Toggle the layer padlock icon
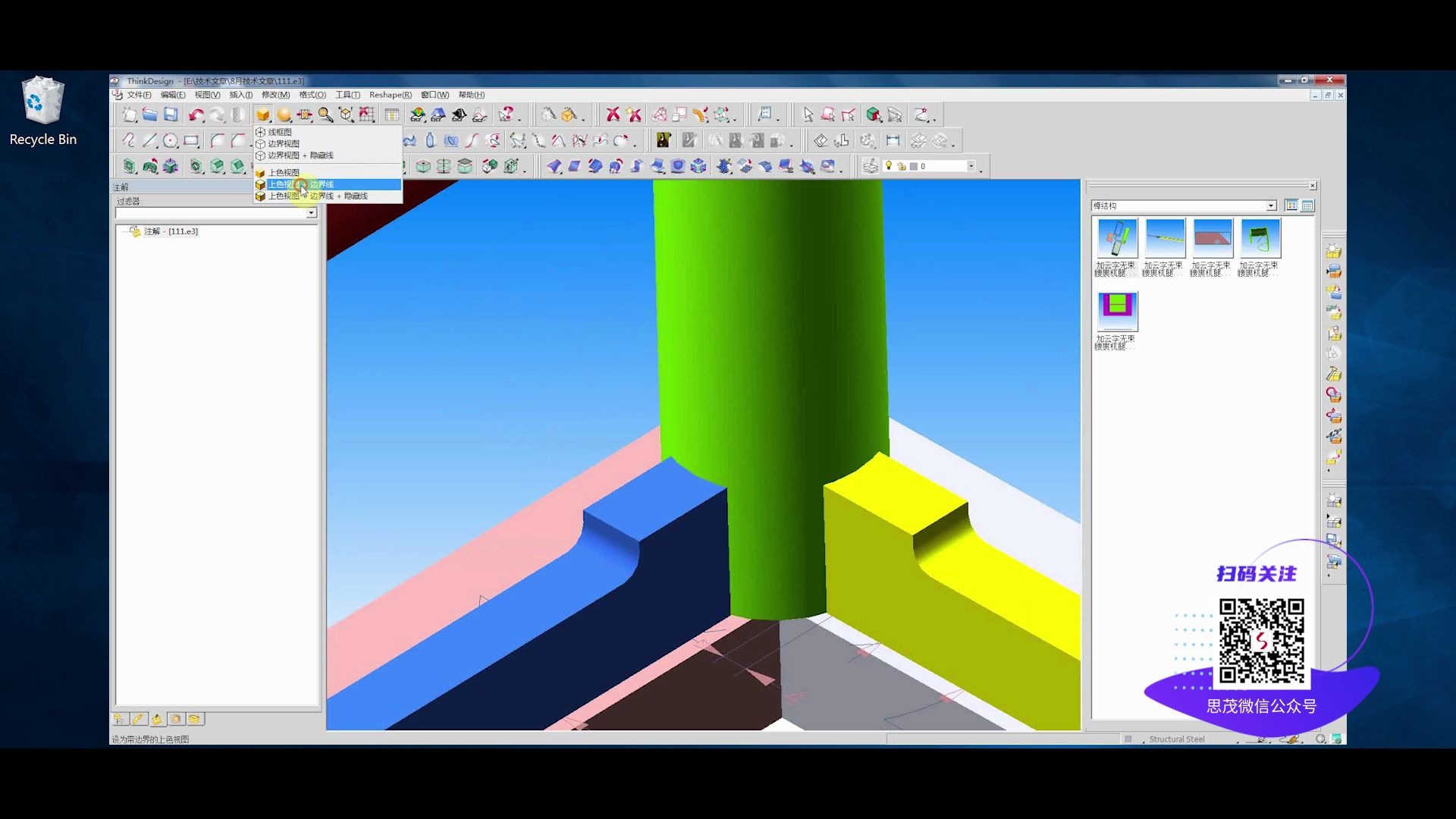1456x819 pixels. click(902, 166)
